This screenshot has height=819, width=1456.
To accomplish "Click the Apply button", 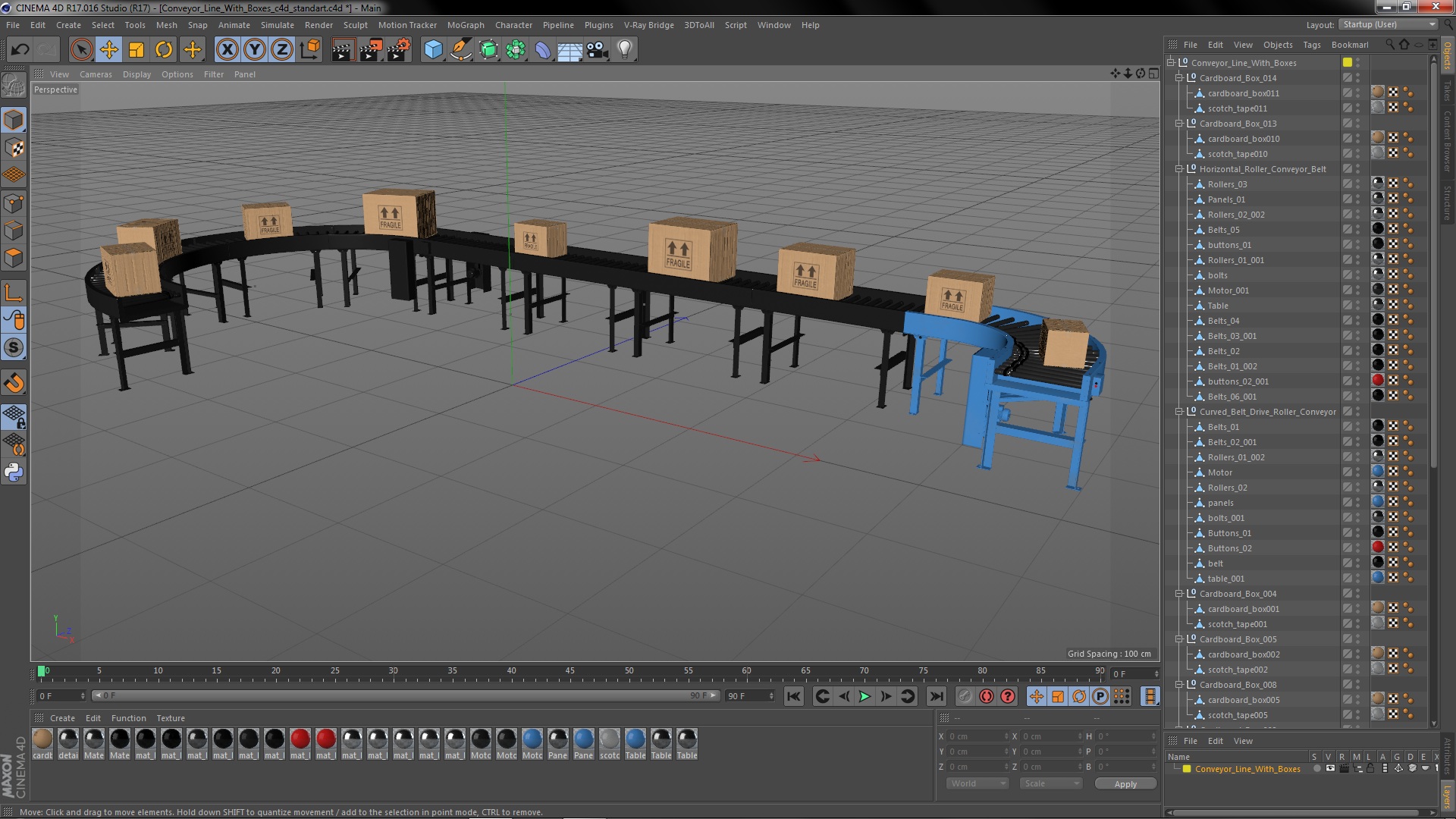I will click(1125, 784).
